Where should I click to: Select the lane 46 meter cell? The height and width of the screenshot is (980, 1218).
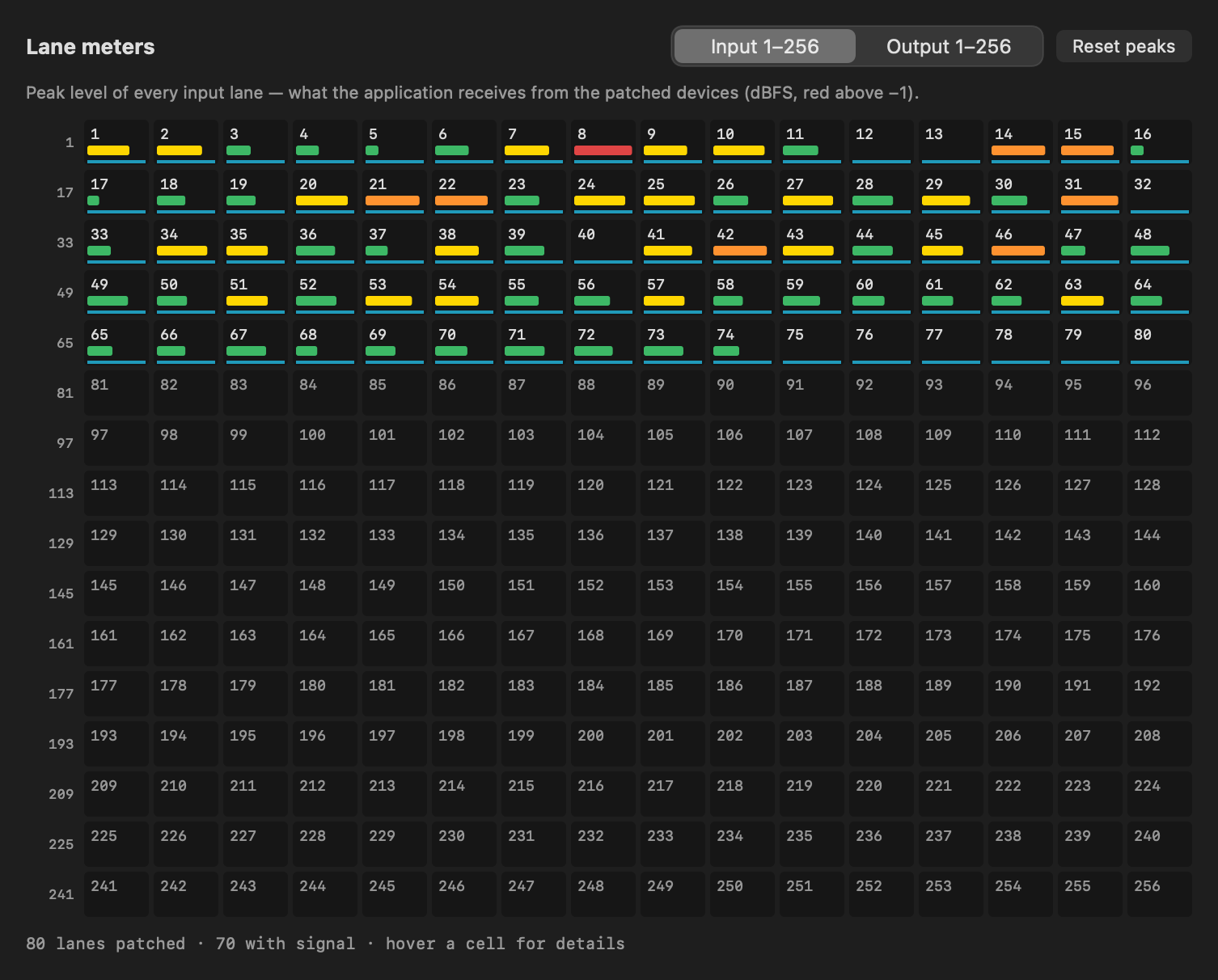[x=1021, y=243]
